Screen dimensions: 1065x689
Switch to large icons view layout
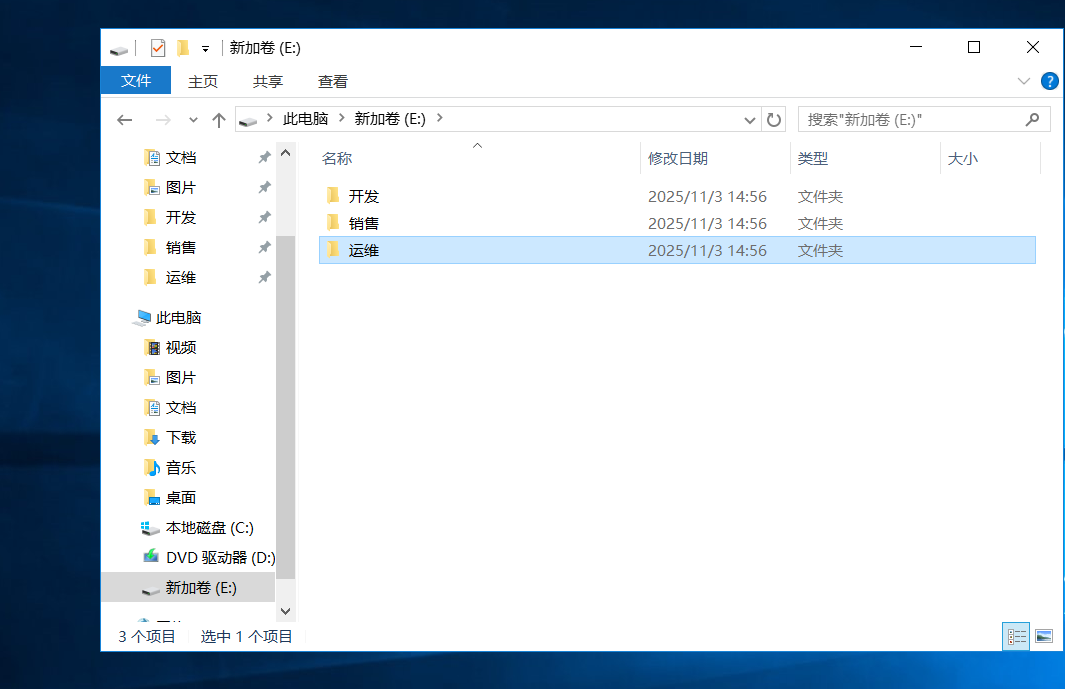pos(1044,637)
